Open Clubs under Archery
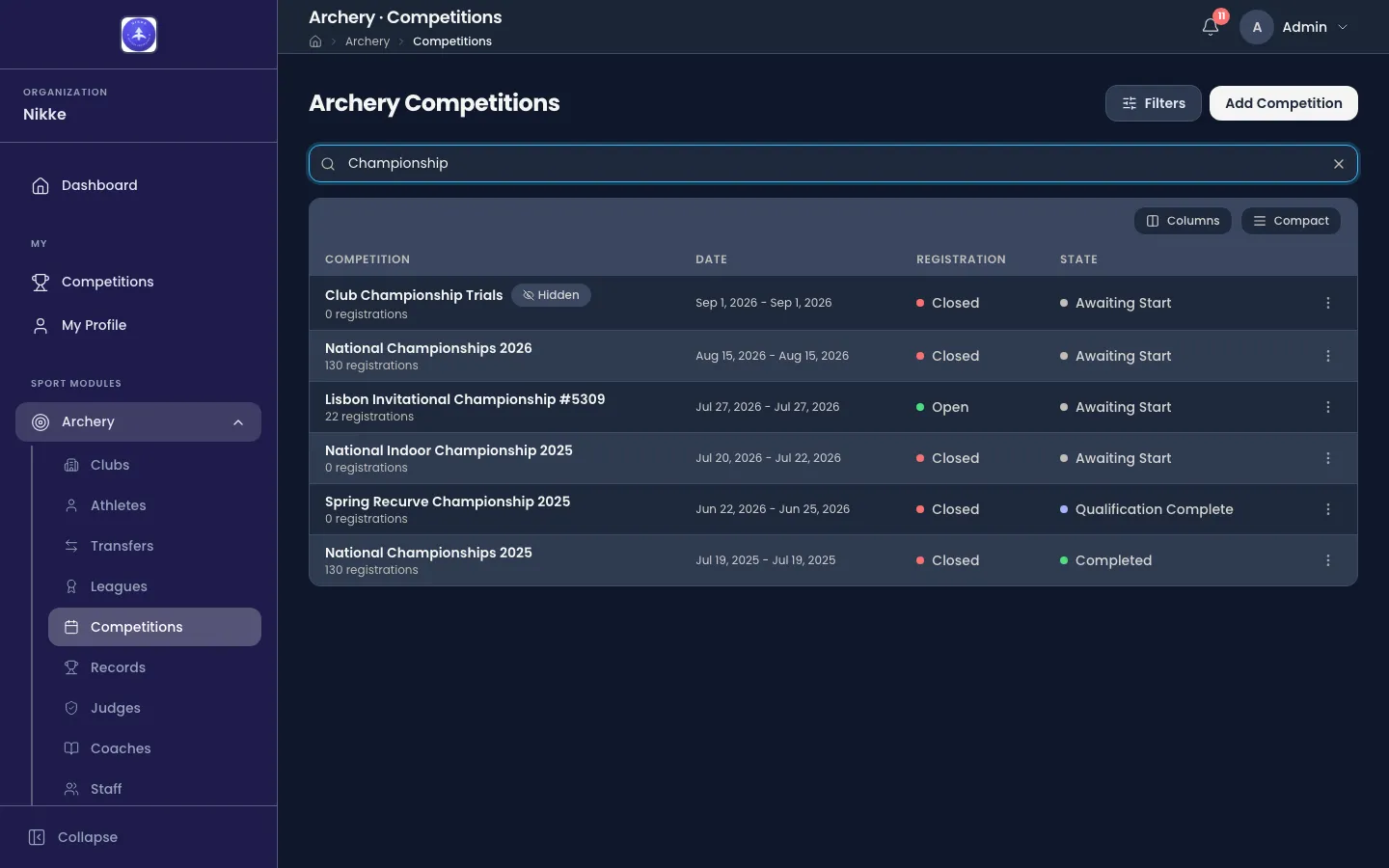This screenshot has height=868, width=1389. [x=154, y=465]
